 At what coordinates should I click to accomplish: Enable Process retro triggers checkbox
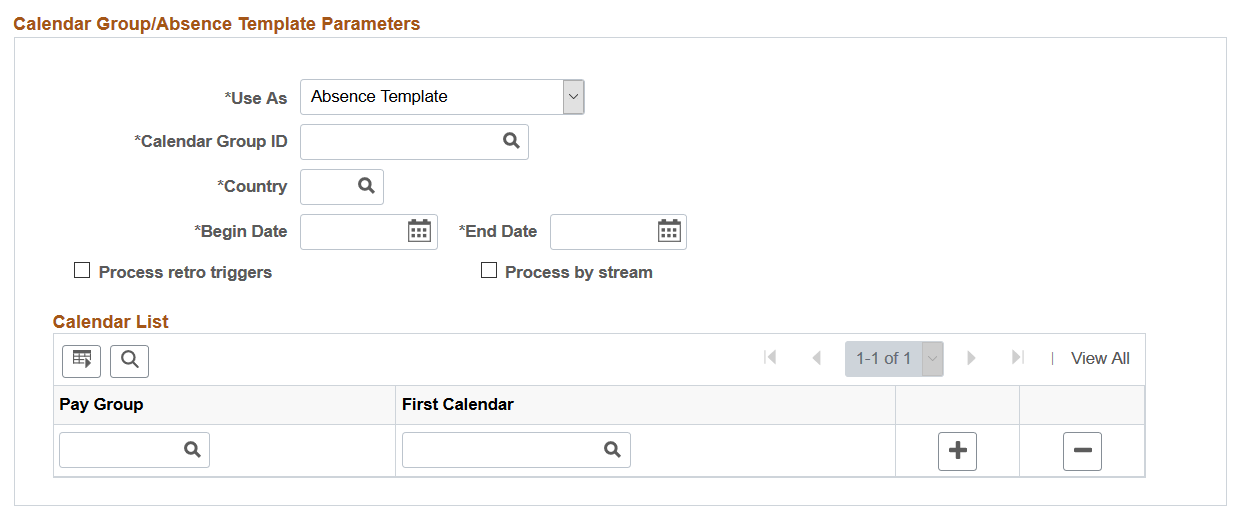[82, 271]
